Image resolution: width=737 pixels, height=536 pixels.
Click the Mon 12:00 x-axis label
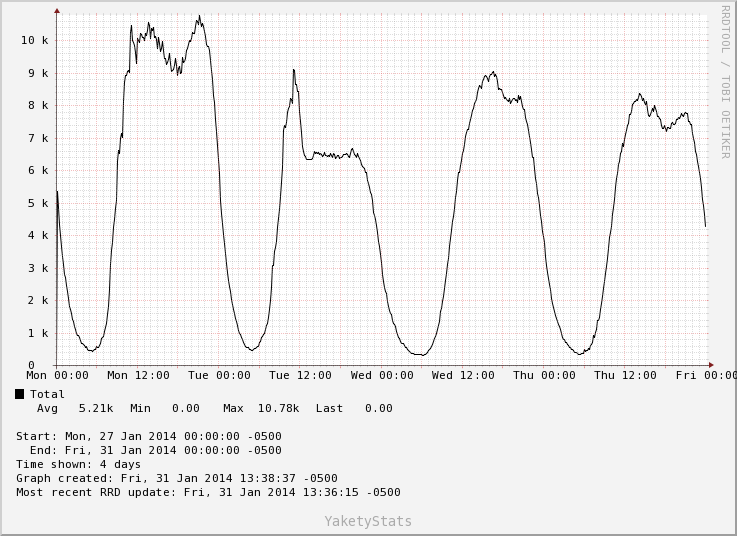[138, 376]
